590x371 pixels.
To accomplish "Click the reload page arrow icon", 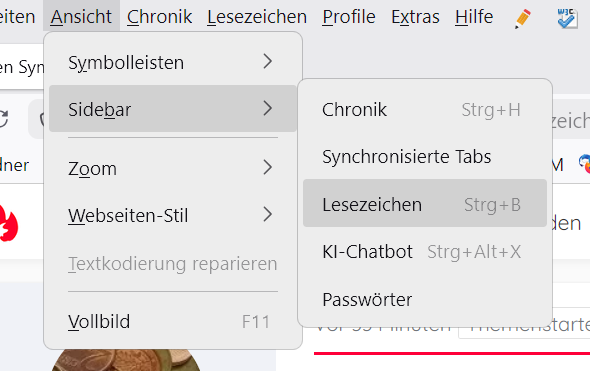I will pos(3,119).
